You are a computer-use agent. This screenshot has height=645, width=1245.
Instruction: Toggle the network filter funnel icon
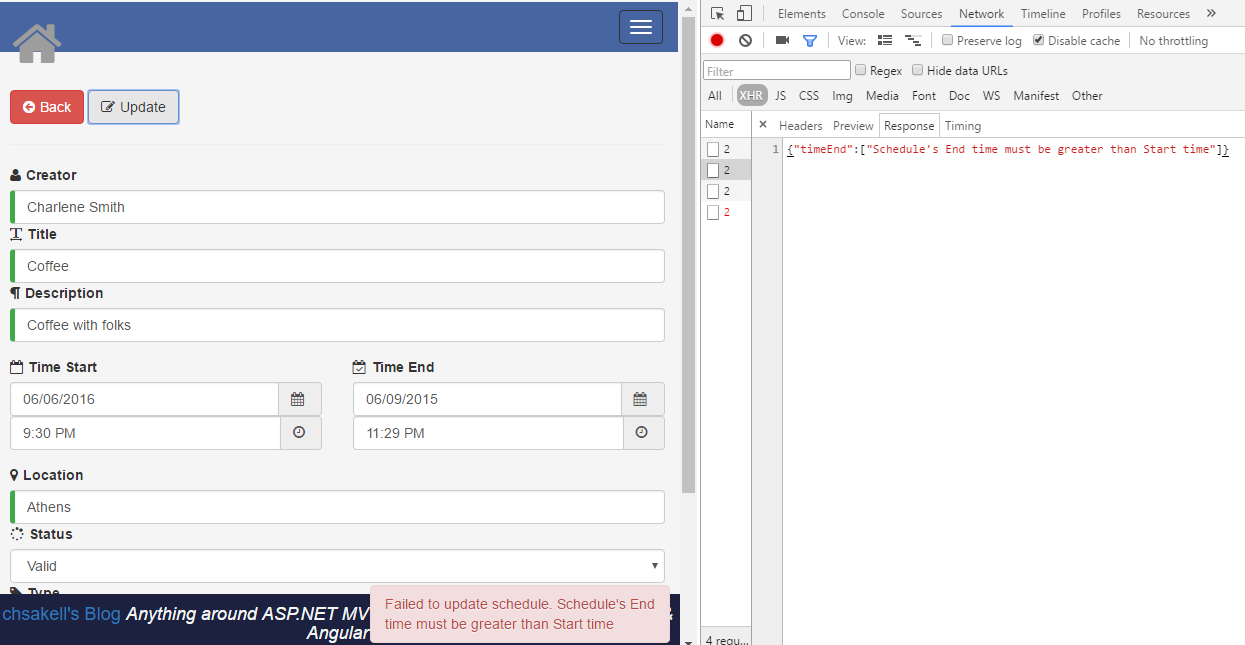tap(810, 41)
